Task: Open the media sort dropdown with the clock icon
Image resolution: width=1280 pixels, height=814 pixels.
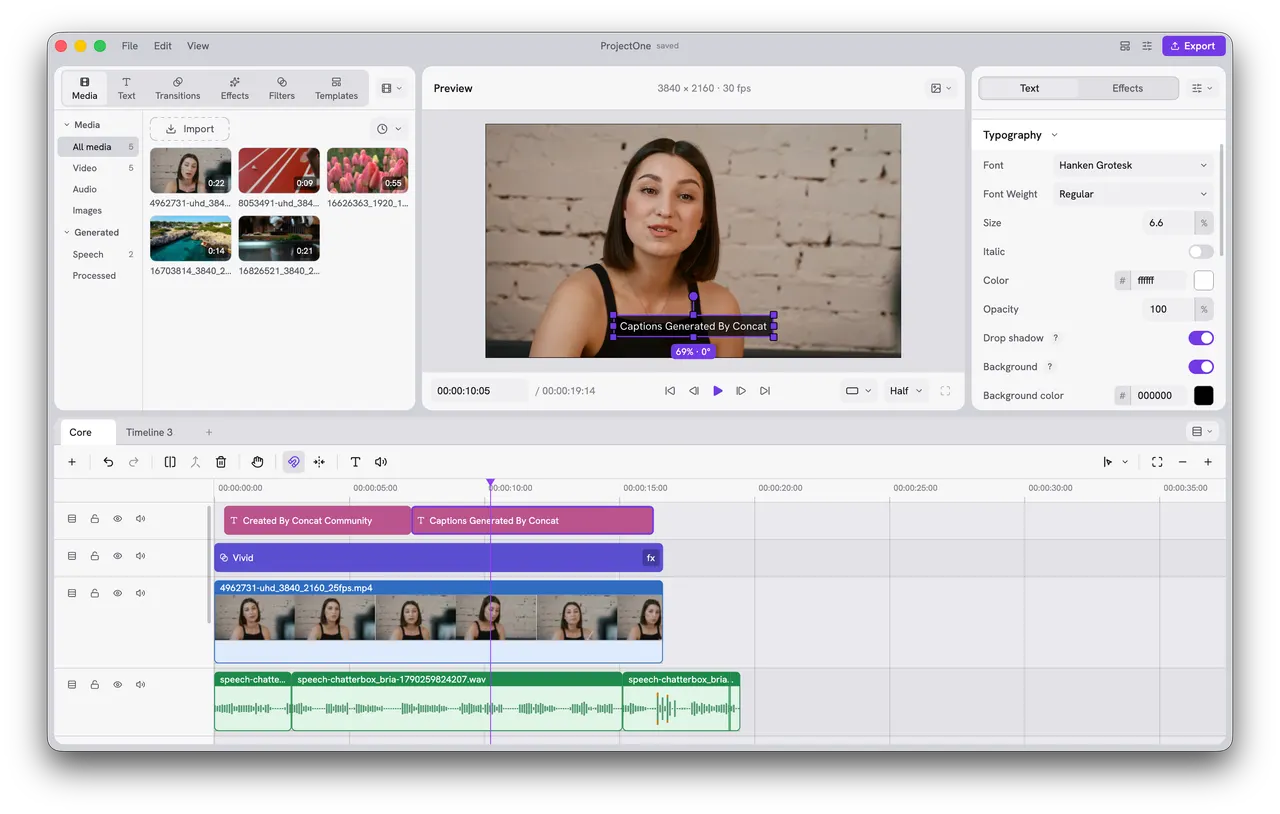Action: (389, 129)
